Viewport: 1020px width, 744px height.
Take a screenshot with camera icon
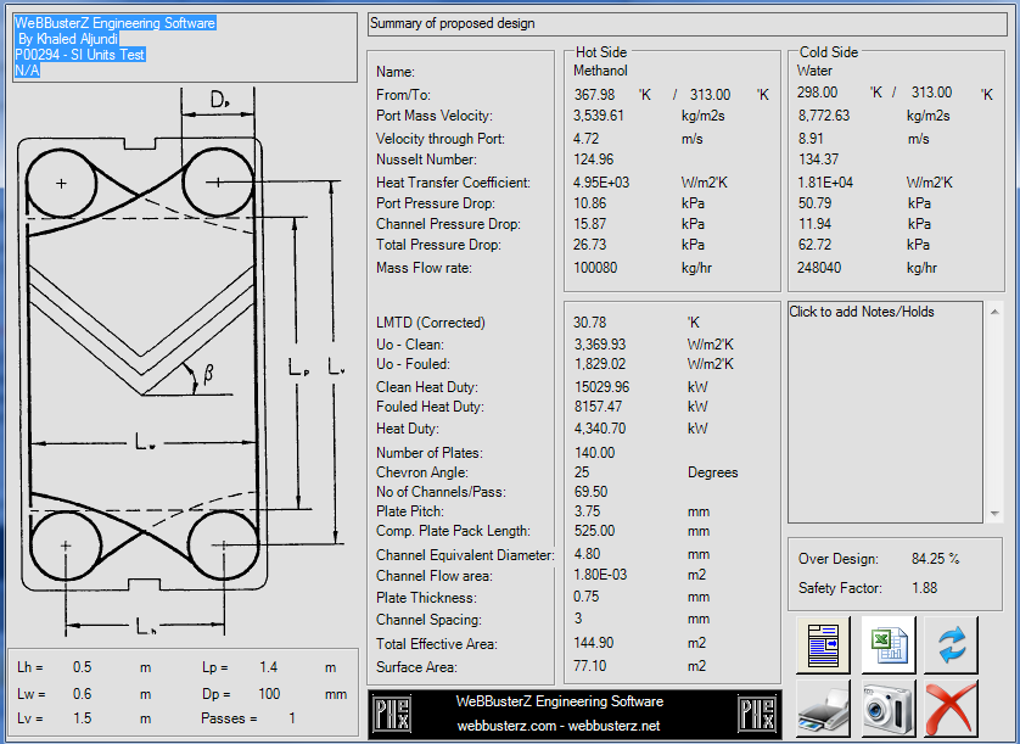[x=888, y=709]
